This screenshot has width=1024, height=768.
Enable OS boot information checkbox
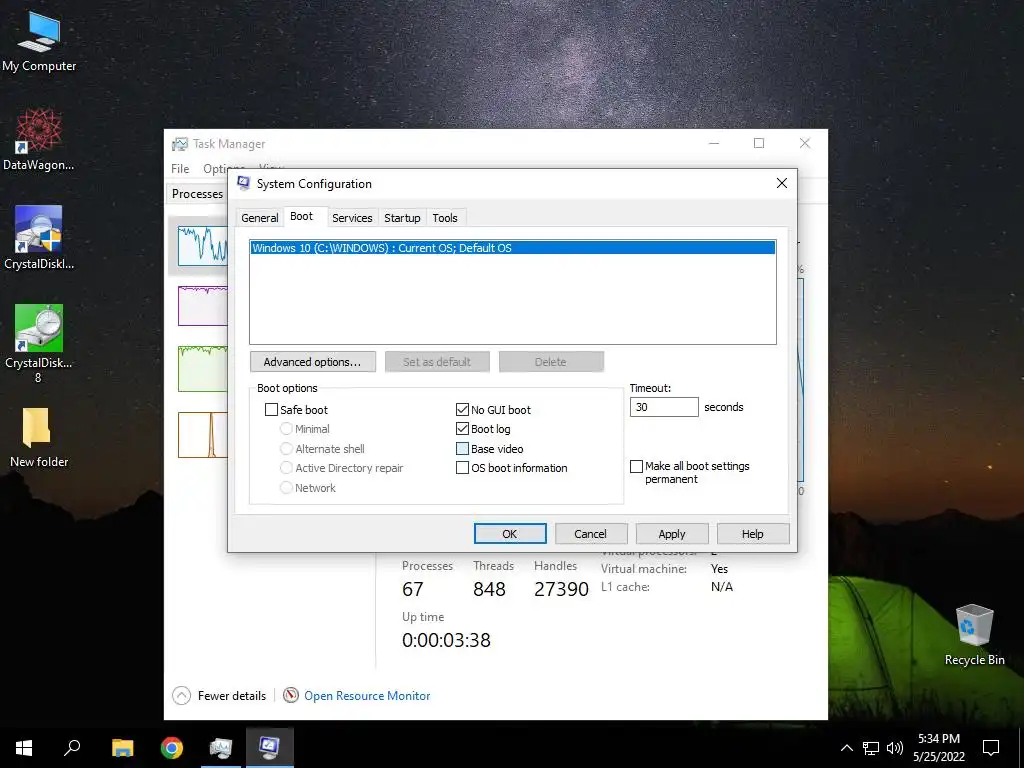462,468
